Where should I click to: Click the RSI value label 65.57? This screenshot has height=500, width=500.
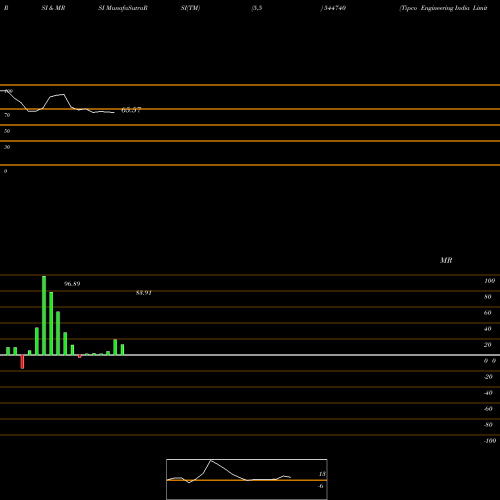coord(131,110)
